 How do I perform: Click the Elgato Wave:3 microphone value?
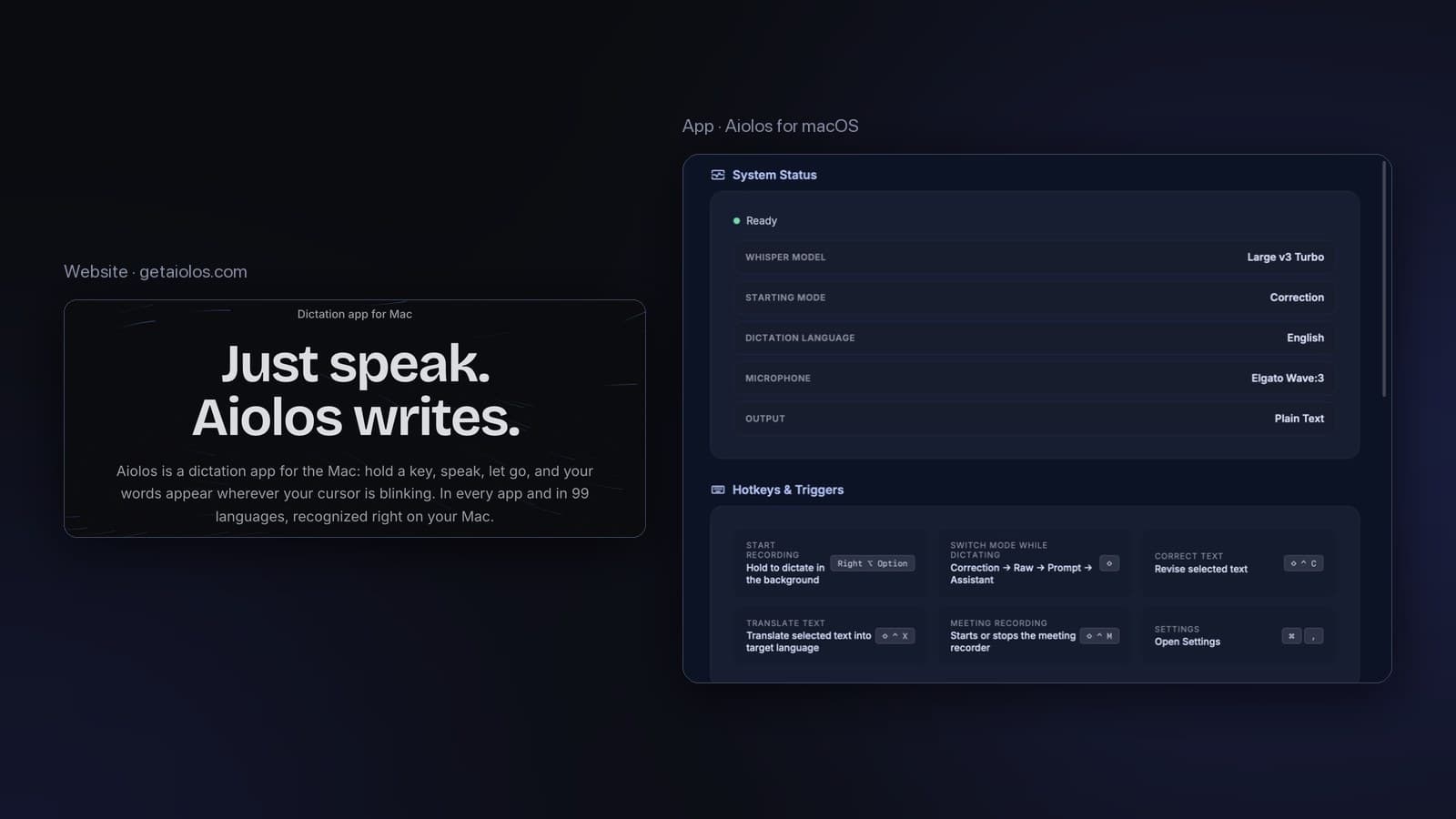[x=1288, y=379]
